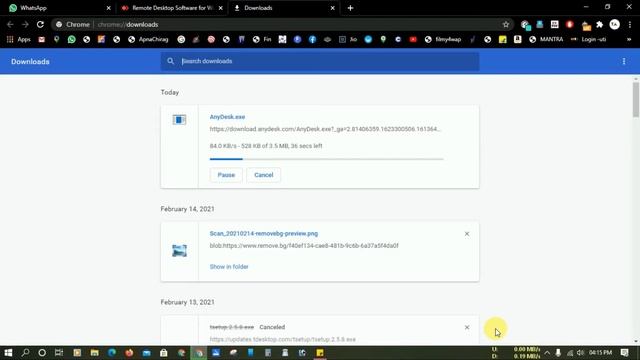
Task: Open Cortana from the taskbar
Action: pyautogui.click(x=42, y=353)
